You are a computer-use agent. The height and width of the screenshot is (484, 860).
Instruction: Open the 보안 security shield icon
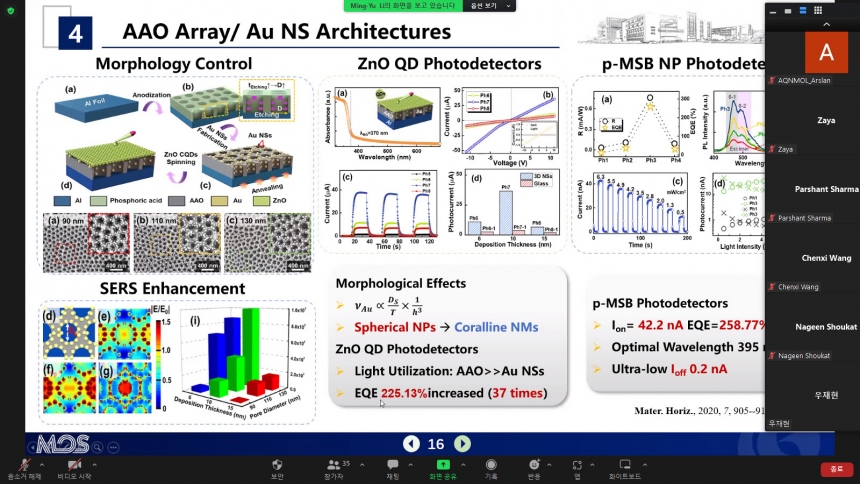tap(277, 469)
